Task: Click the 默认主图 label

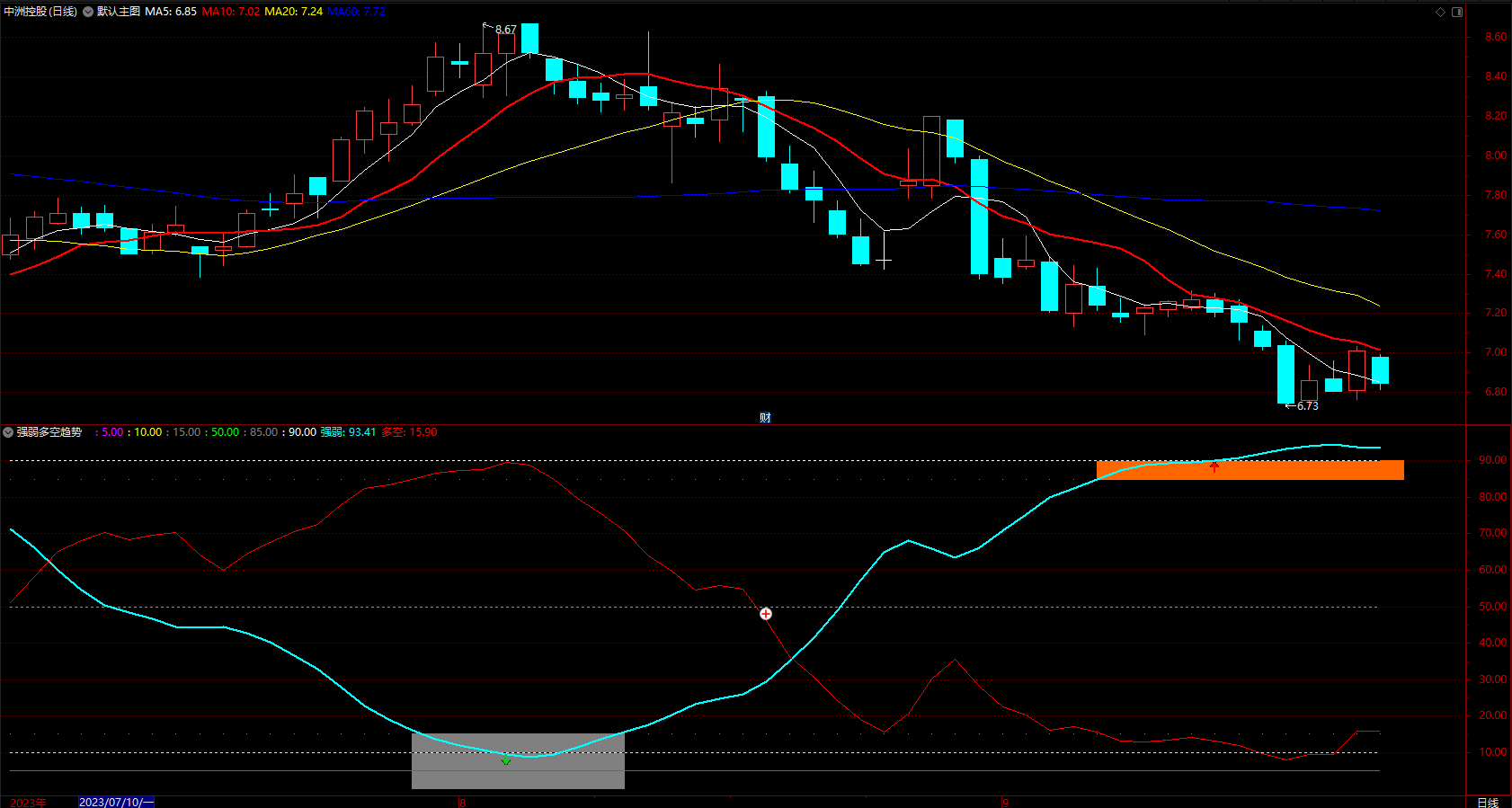Action: click(119, 12)
